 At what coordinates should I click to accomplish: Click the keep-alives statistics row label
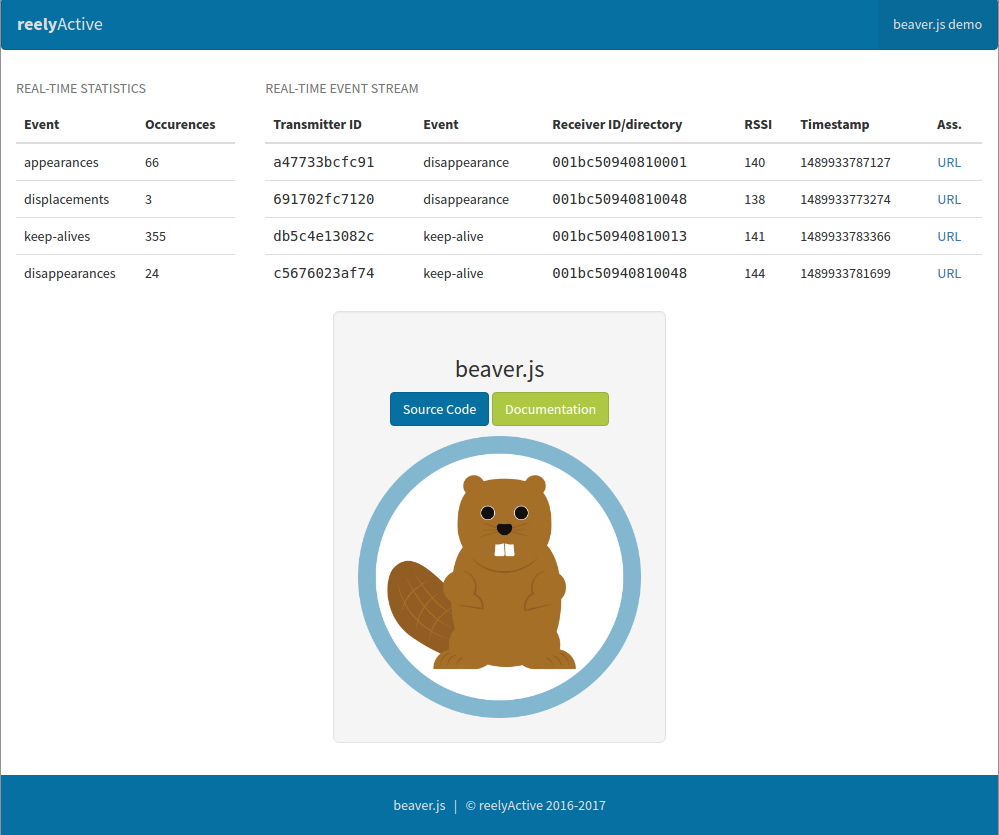pos(57,236)
